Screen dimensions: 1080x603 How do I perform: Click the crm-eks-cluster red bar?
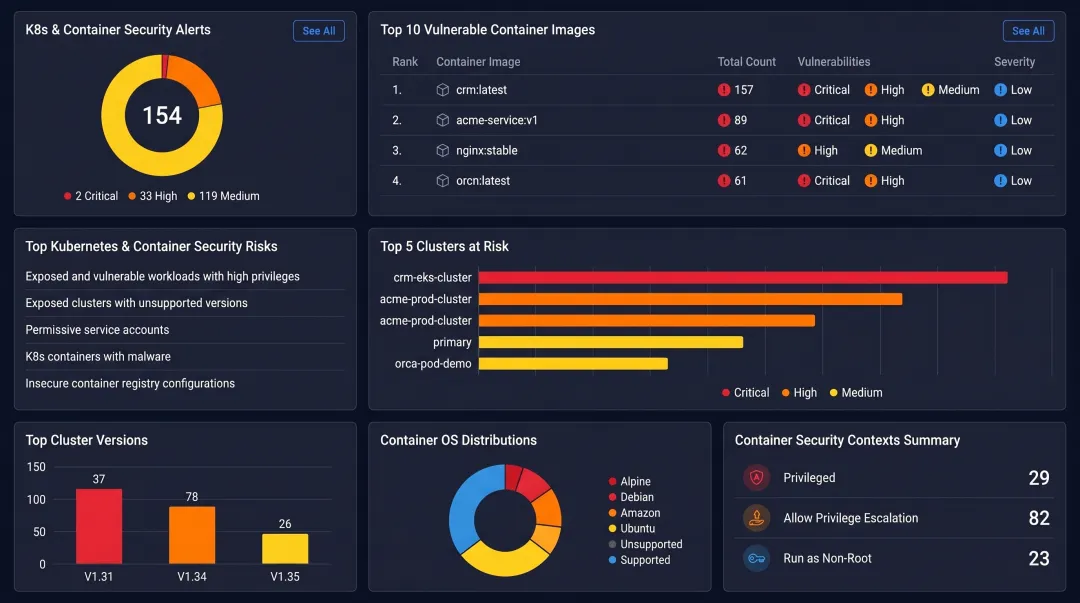pyautogui.click(x=742, y=278)
